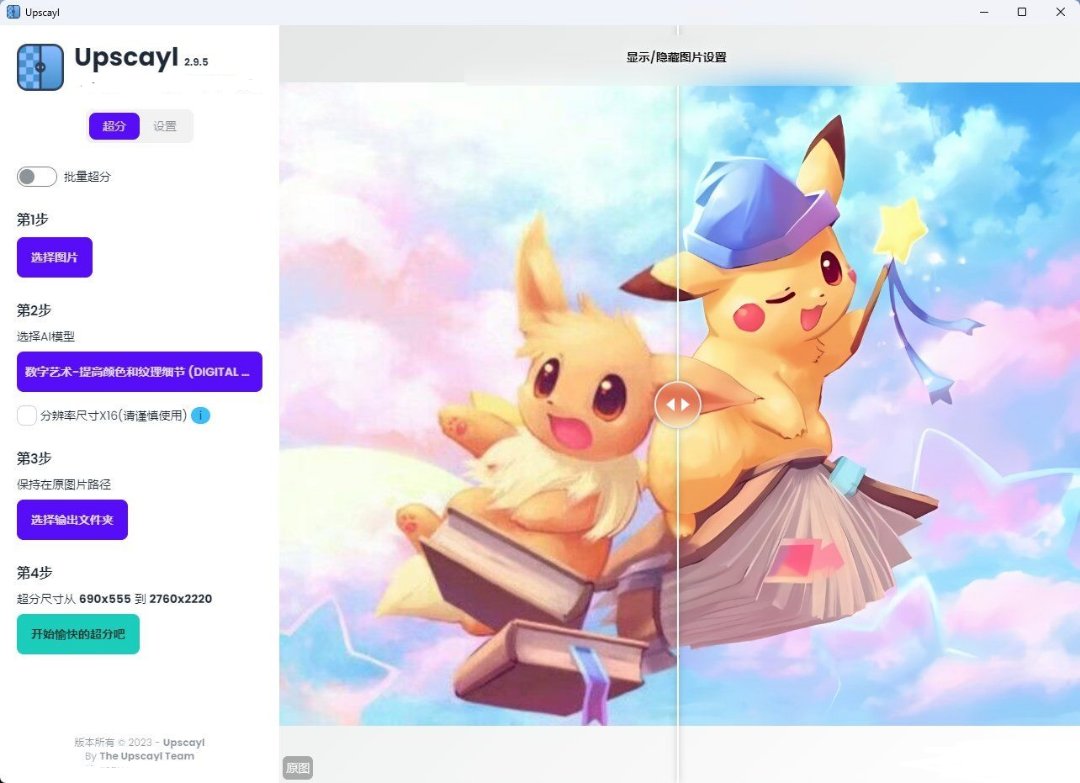Enable the 批量超分 batch toggle
The image size is (1080, 783).
(x=37, y=177)
